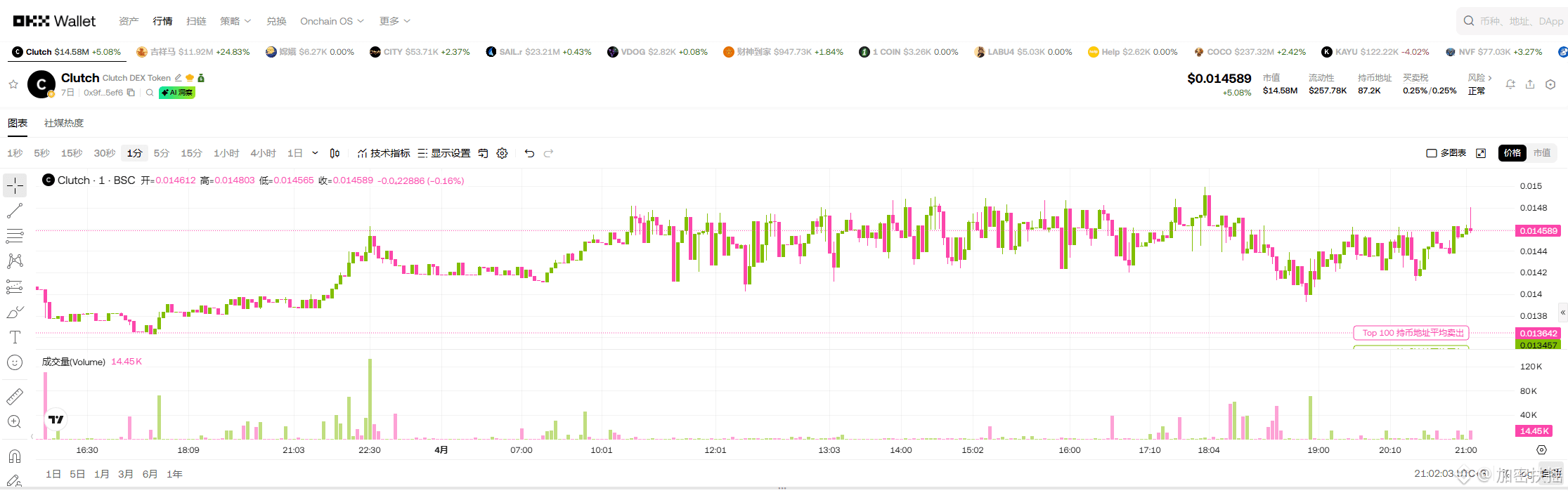This screenshot has width=1568, height=493.
Task: Set chart range to 5日 at bottom
Action: pyautogui.click(x=77, y=474)
